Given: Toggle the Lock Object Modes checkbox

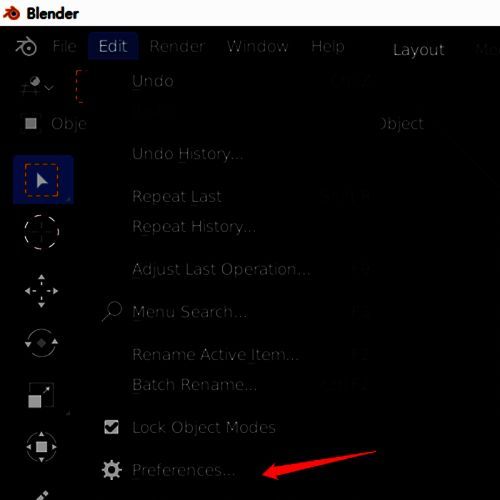Looking at the screenshot, I should coord(111,427).
